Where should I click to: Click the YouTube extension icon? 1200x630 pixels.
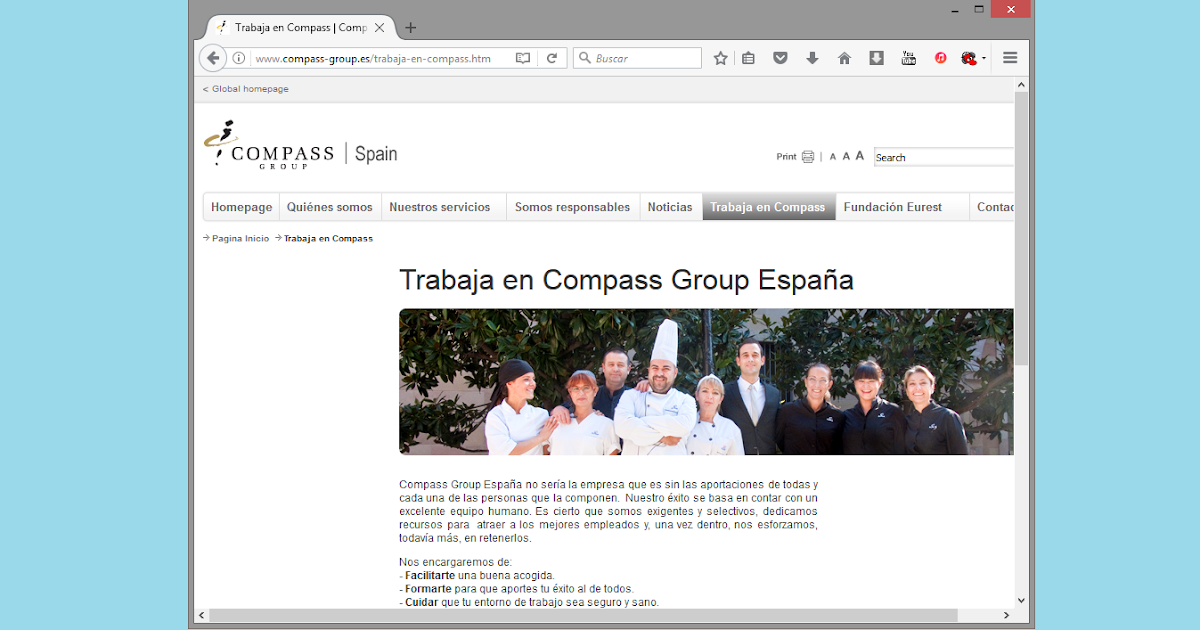[908, 58]
